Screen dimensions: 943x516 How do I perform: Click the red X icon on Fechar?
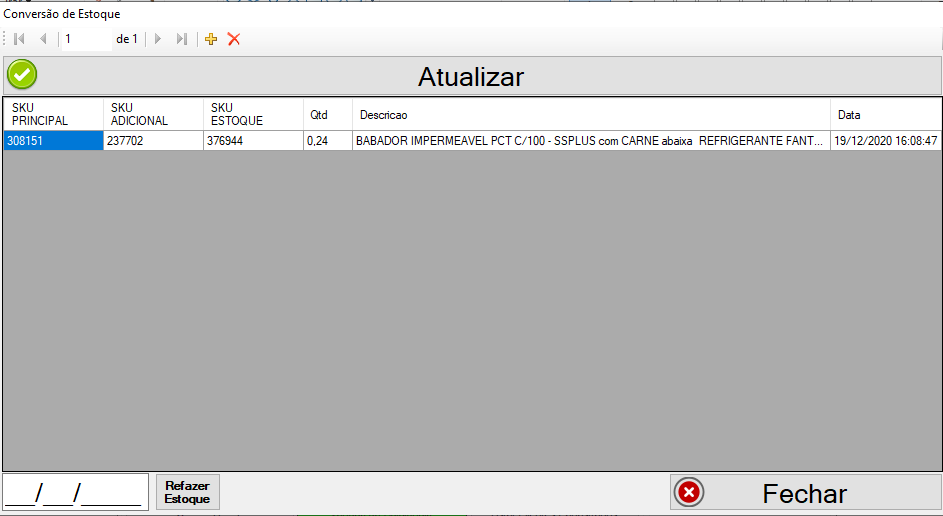click(689, 493)
